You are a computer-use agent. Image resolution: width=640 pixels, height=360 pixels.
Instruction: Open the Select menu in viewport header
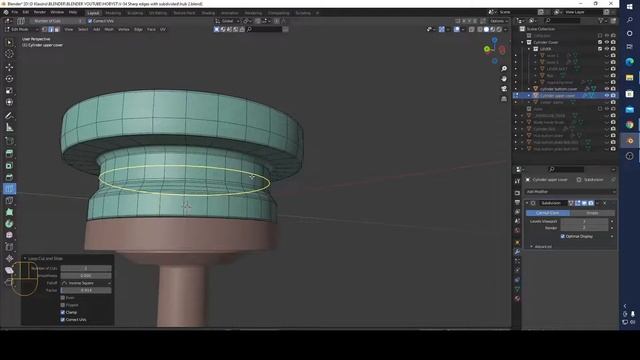tap(83, 29)
